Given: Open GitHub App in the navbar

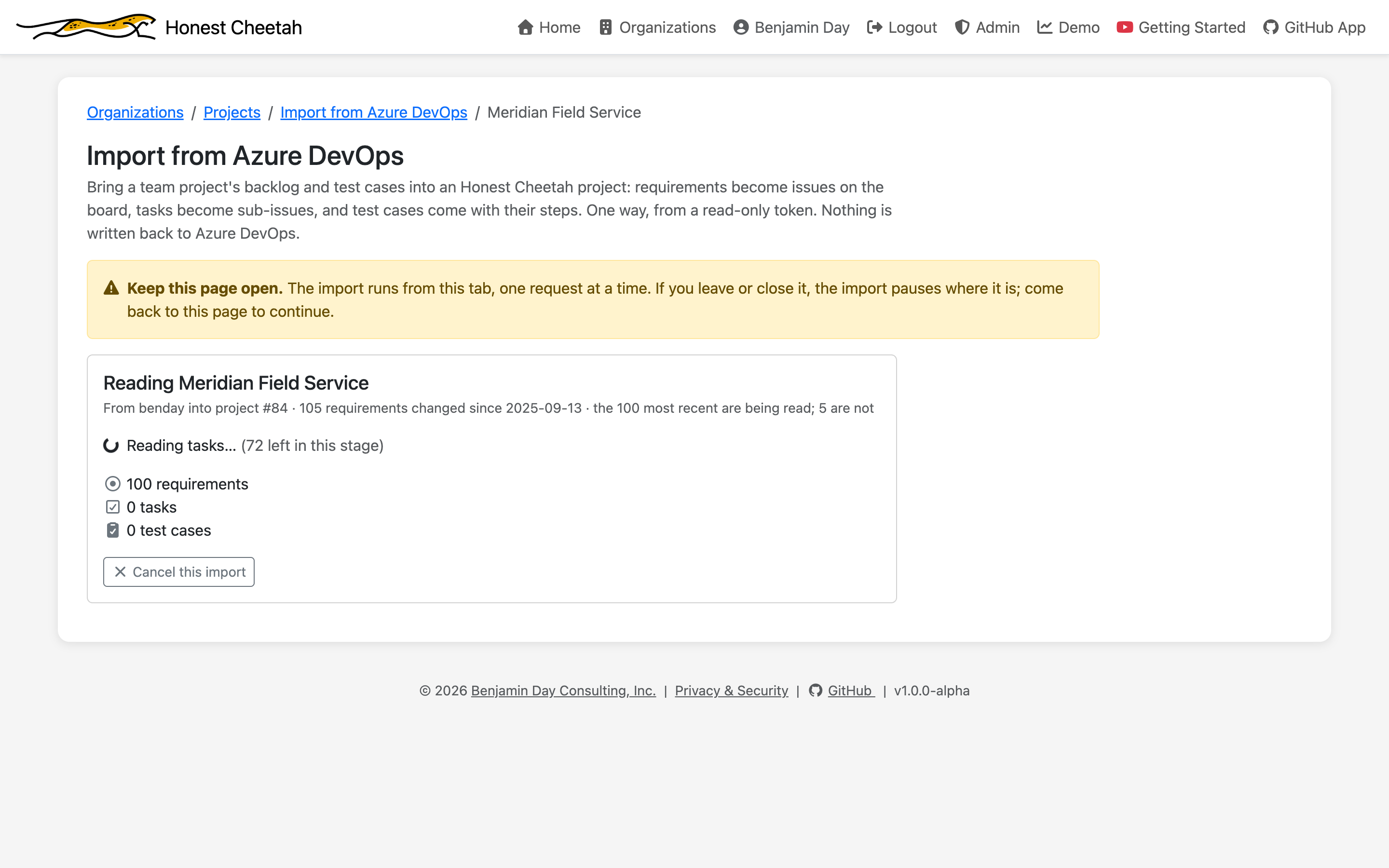Looking at the screenshot, I should pos(1314,27).
